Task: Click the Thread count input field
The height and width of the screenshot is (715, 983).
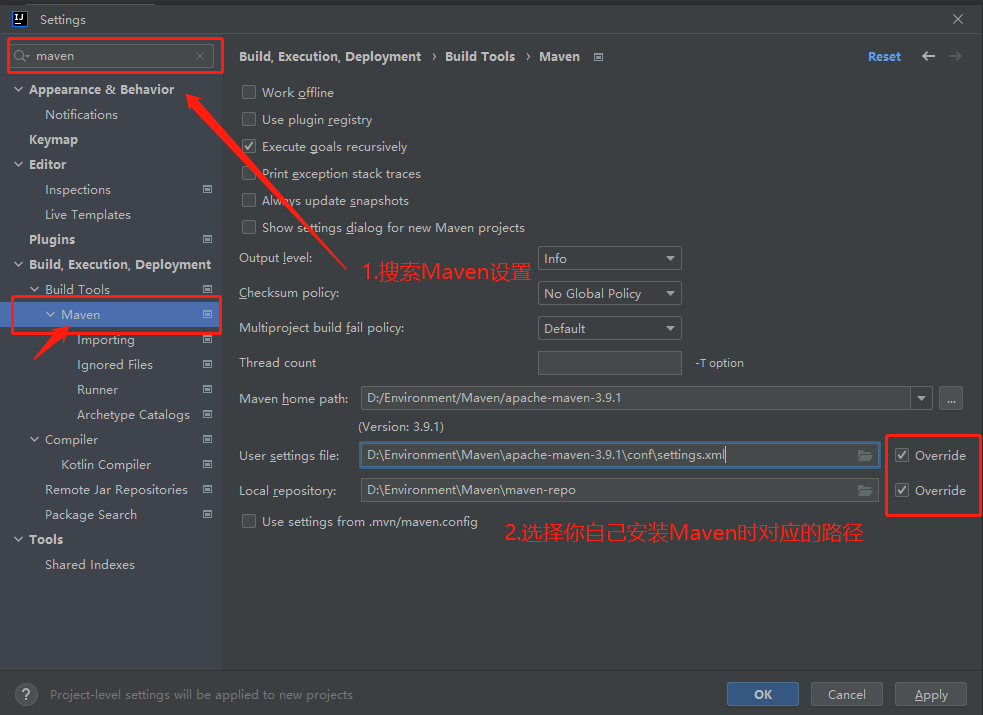Action: [x=609, y=363]
